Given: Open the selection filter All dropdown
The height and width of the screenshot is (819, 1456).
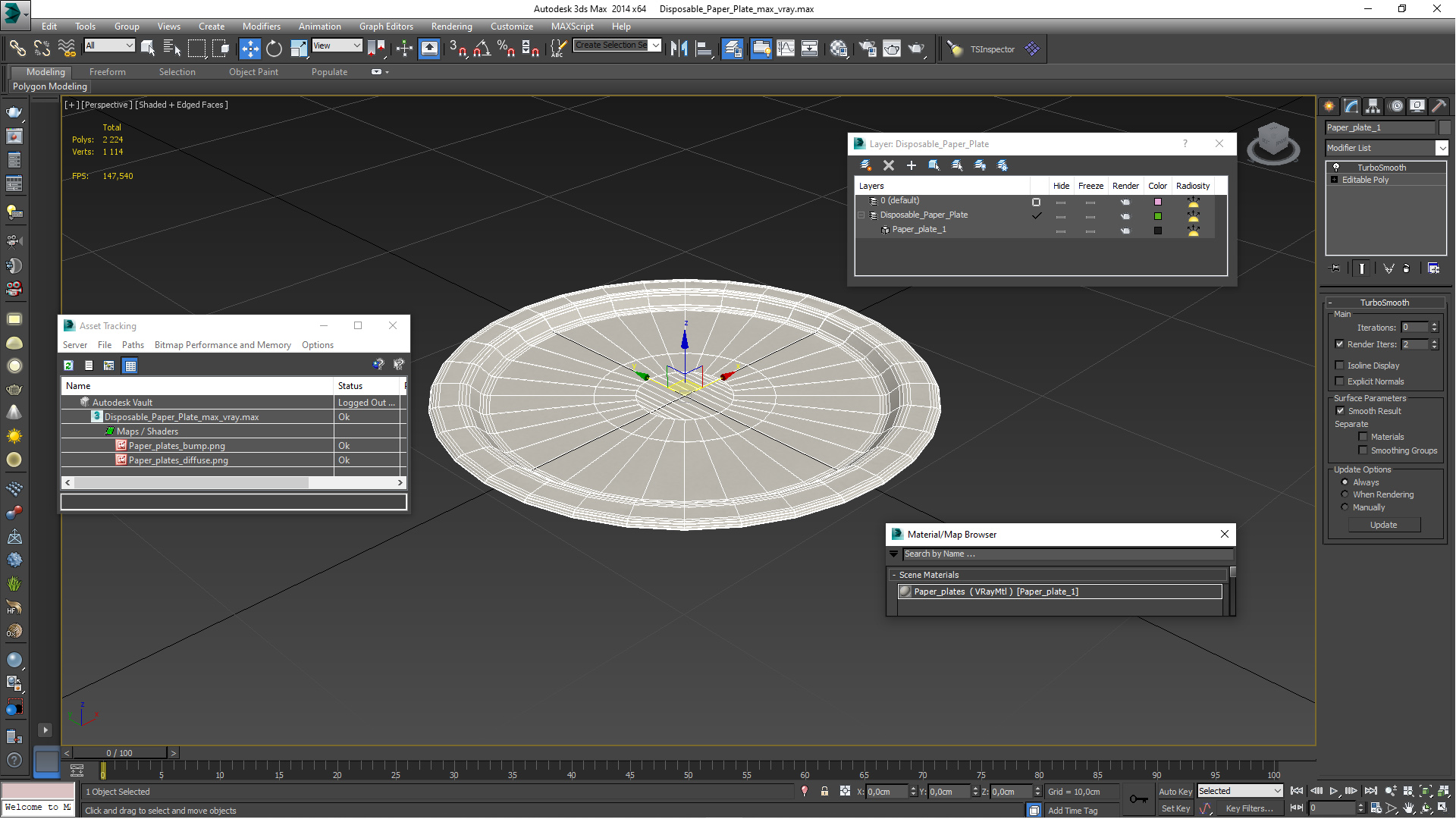Looking at the screenshot, I should coord(109,45).
